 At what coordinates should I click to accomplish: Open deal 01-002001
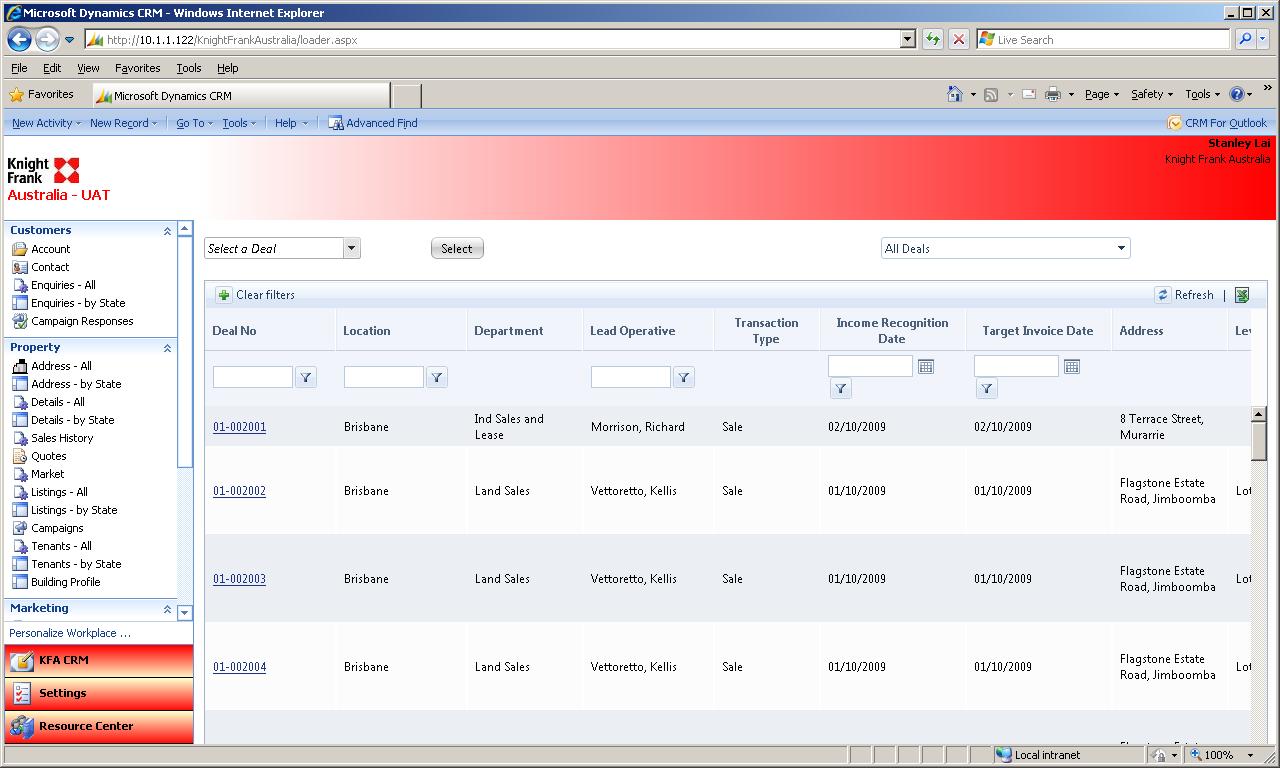pos(239,427)
